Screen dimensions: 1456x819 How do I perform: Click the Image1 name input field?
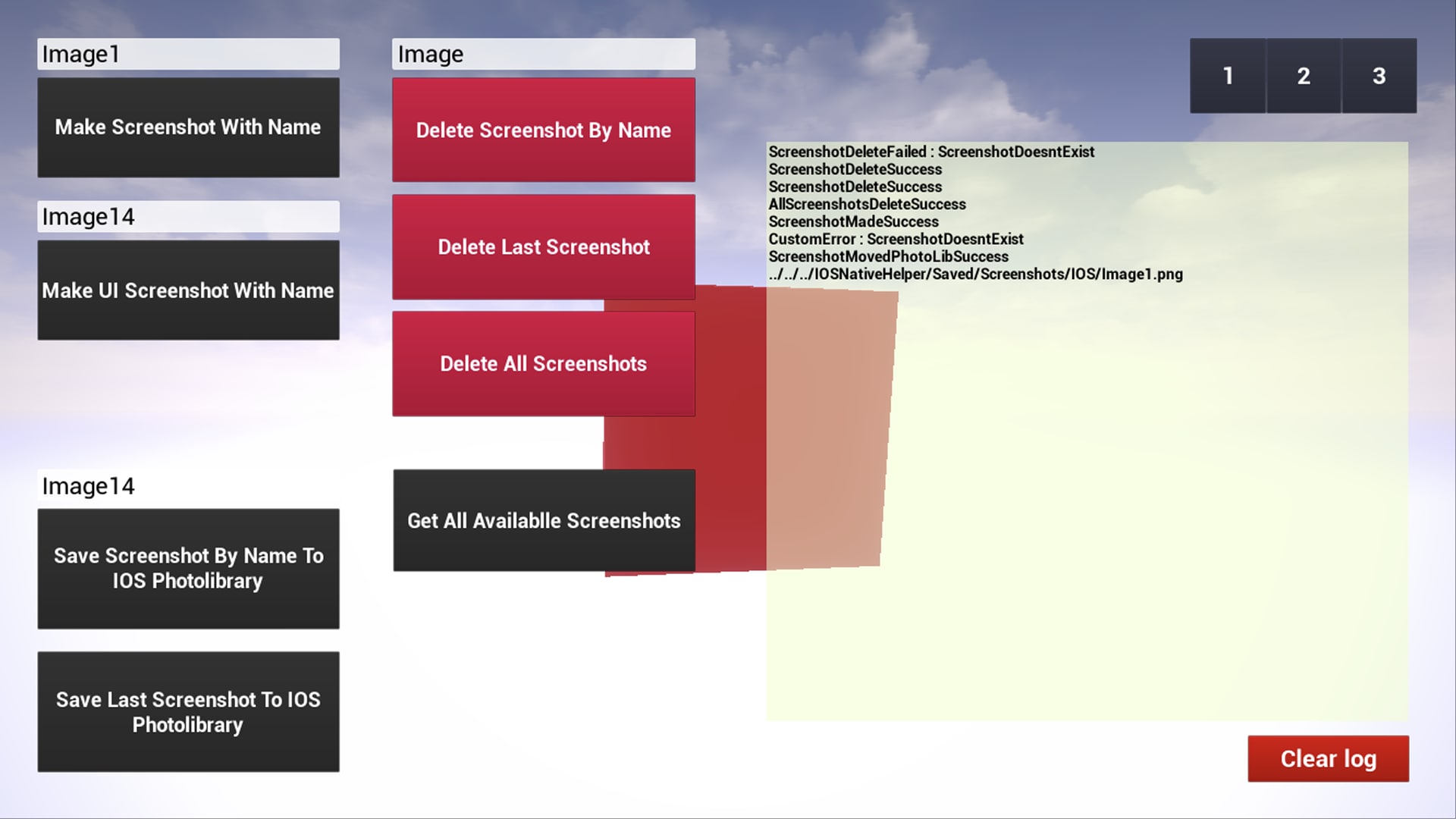click(x=188, y=53)
